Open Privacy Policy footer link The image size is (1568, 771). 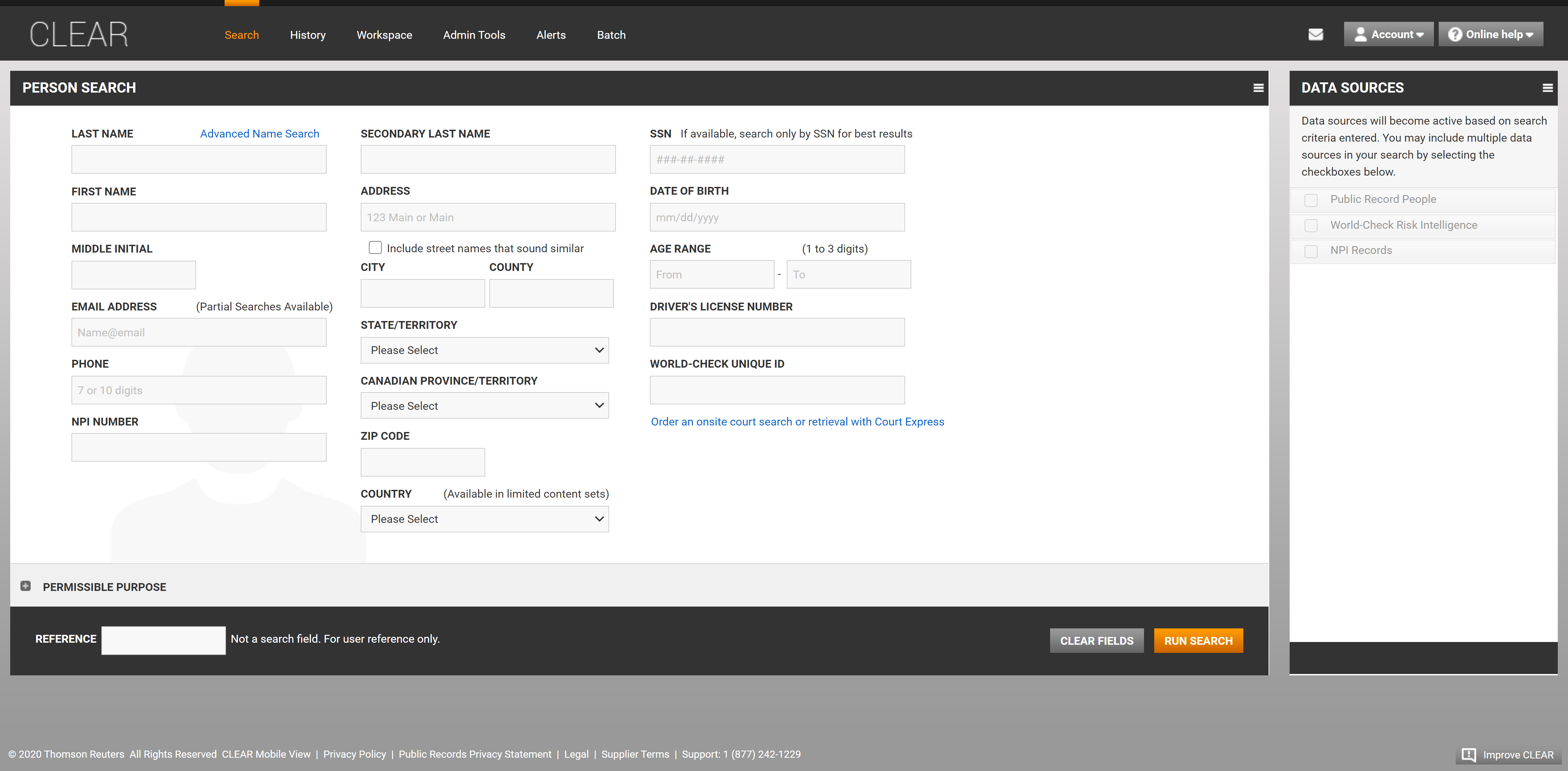coord(354,754)
